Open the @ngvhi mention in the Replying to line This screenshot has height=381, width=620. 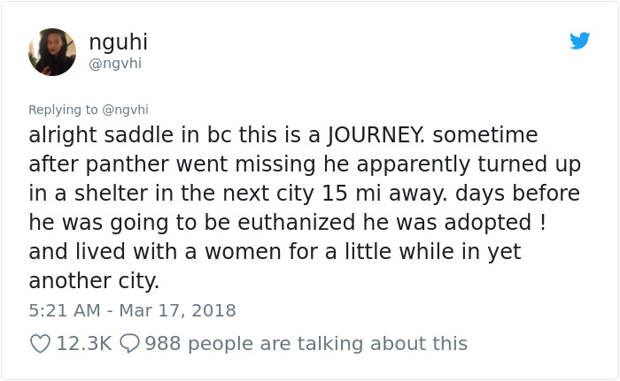(125, 109)
